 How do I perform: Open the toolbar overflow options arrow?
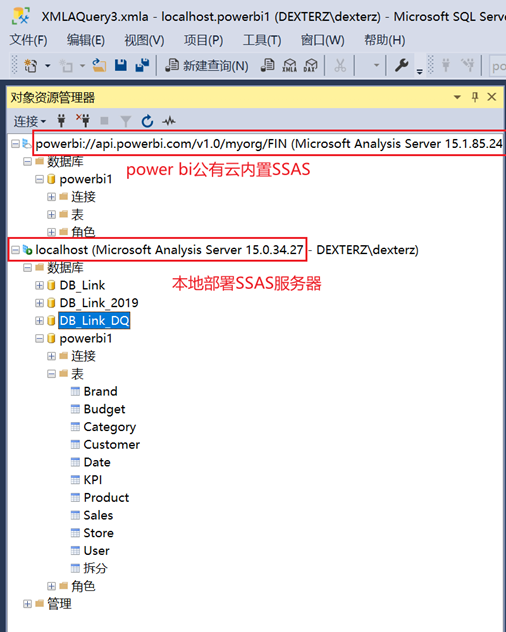coord(420,71)
